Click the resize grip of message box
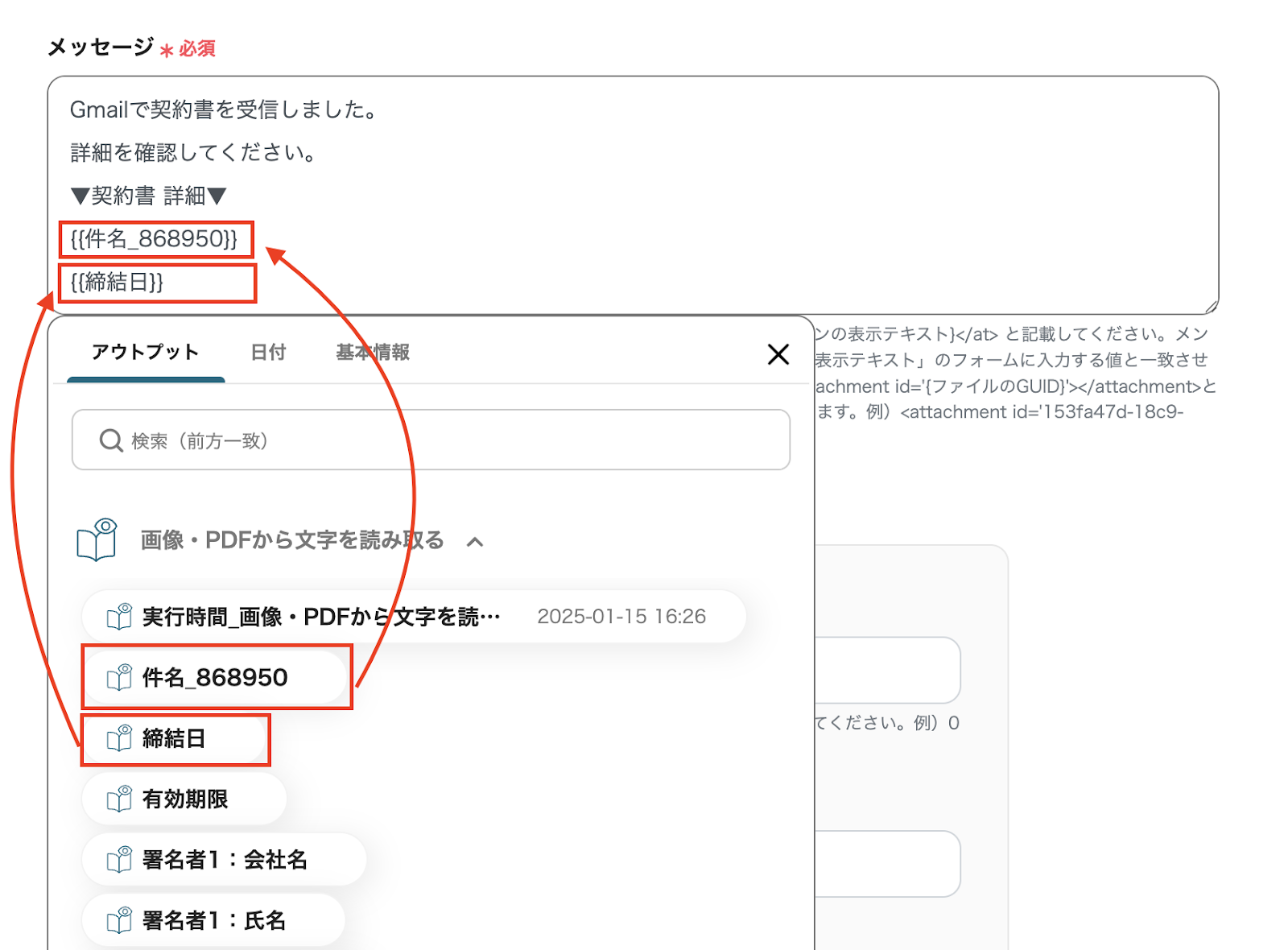1288x950 pixels. [1210, 306]
